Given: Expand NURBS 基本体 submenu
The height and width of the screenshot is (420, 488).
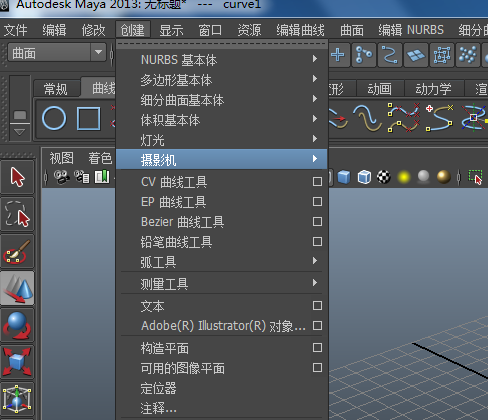Looking at the screenshot, I should [x=222, y=60].
